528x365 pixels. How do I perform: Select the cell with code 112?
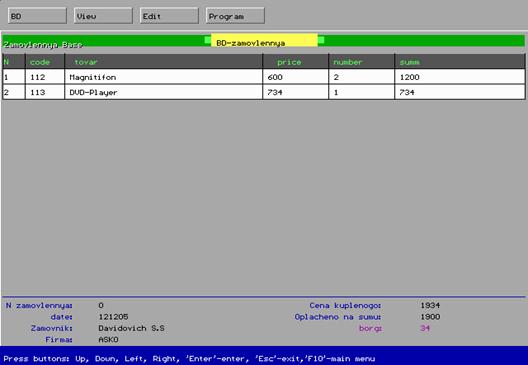(45, 77)
